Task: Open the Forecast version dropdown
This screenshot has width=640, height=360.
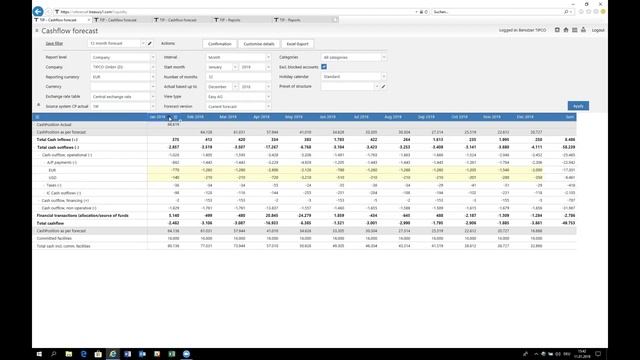Action: [238, 107]
